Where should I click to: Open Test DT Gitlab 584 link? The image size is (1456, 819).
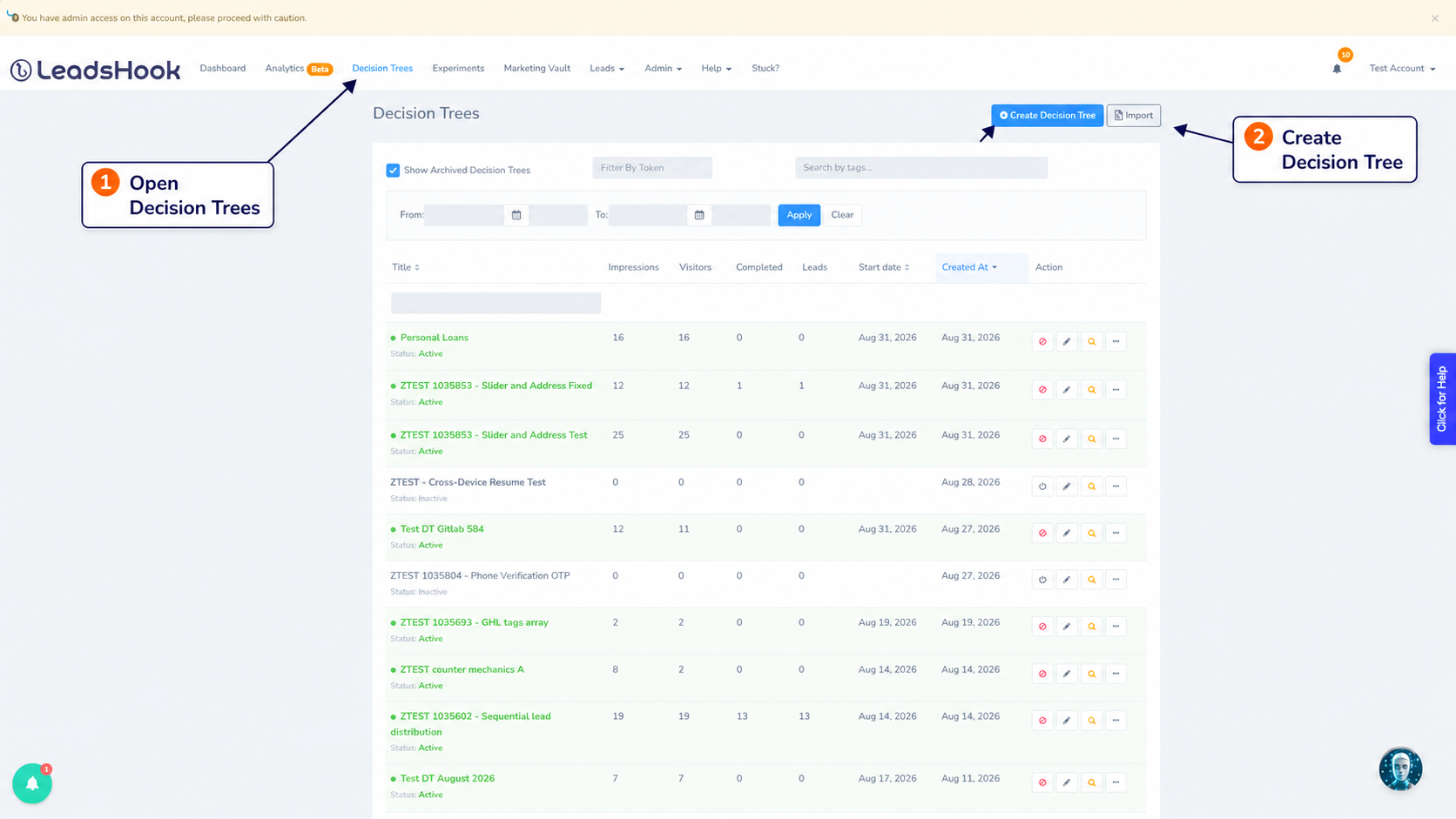tap(442, 529)
